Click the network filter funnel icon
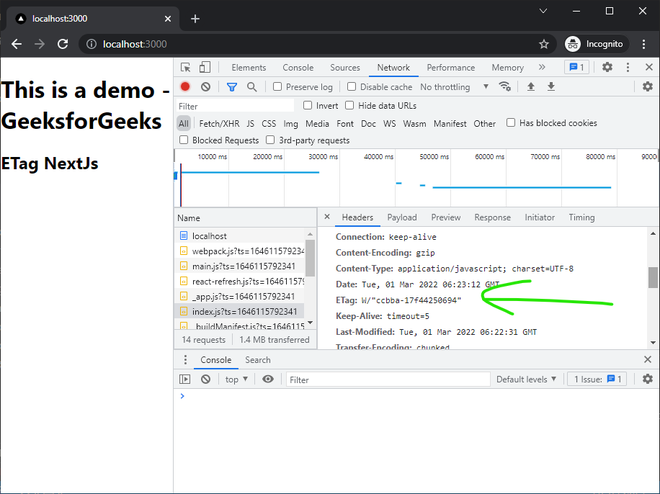Viewport: 660px width, 494px height. pyautogui.click(x=231, y=87)
